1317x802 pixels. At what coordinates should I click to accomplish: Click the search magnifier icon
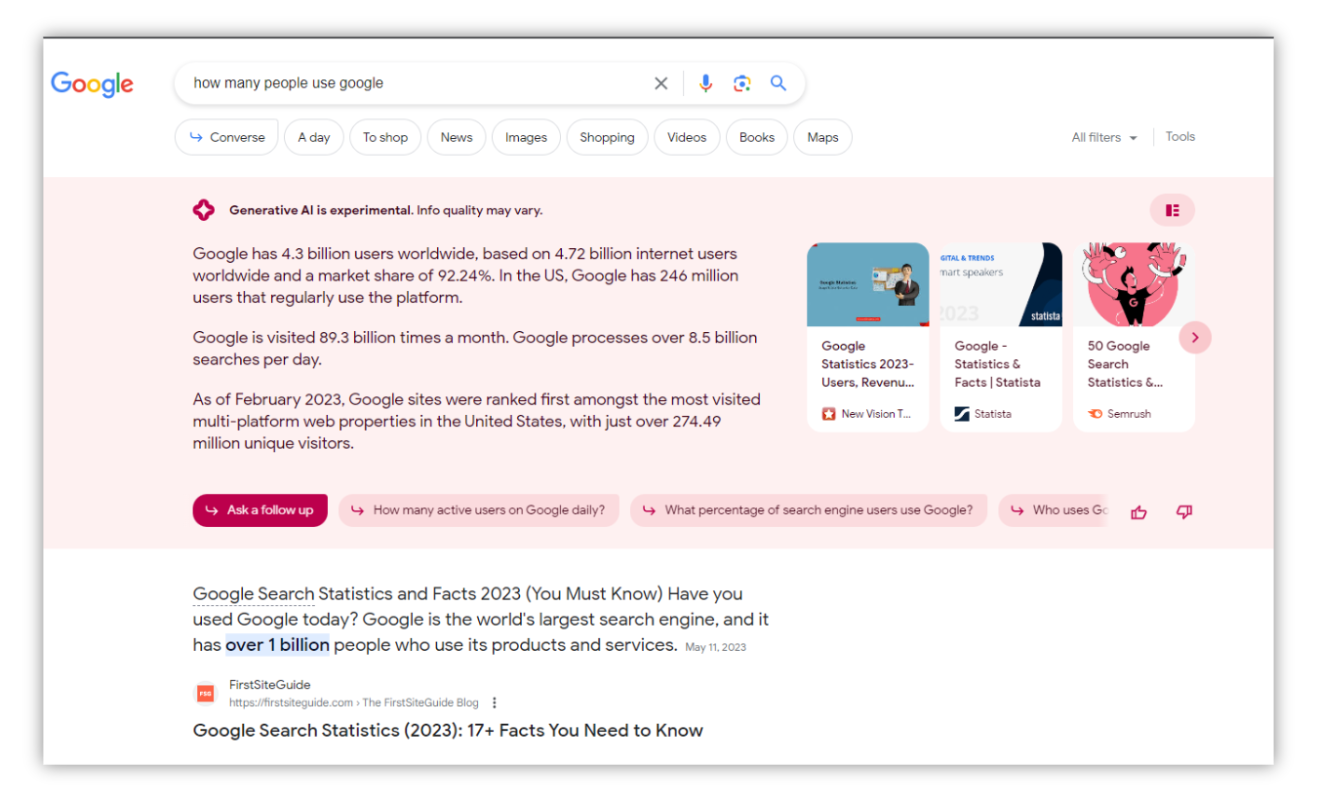[x=778, y=83]
